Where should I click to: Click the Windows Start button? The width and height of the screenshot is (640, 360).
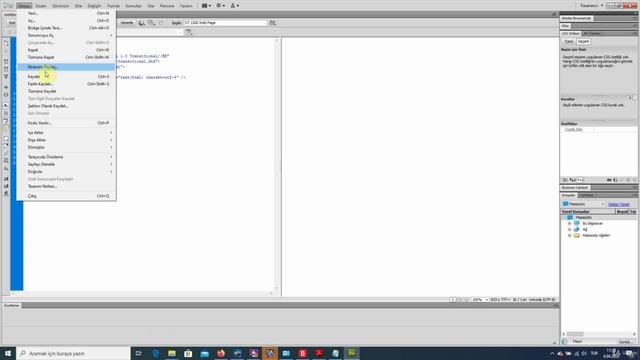[x=8, y=353]
